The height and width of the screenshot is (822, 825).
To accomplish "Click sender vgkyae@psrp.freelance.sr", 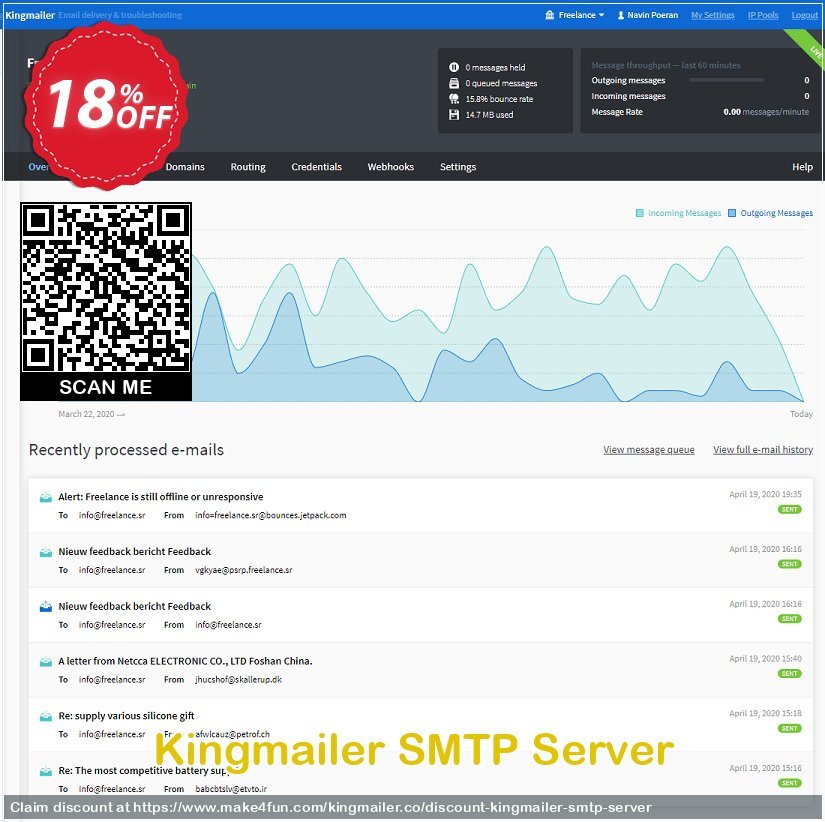I will [244, 570].
